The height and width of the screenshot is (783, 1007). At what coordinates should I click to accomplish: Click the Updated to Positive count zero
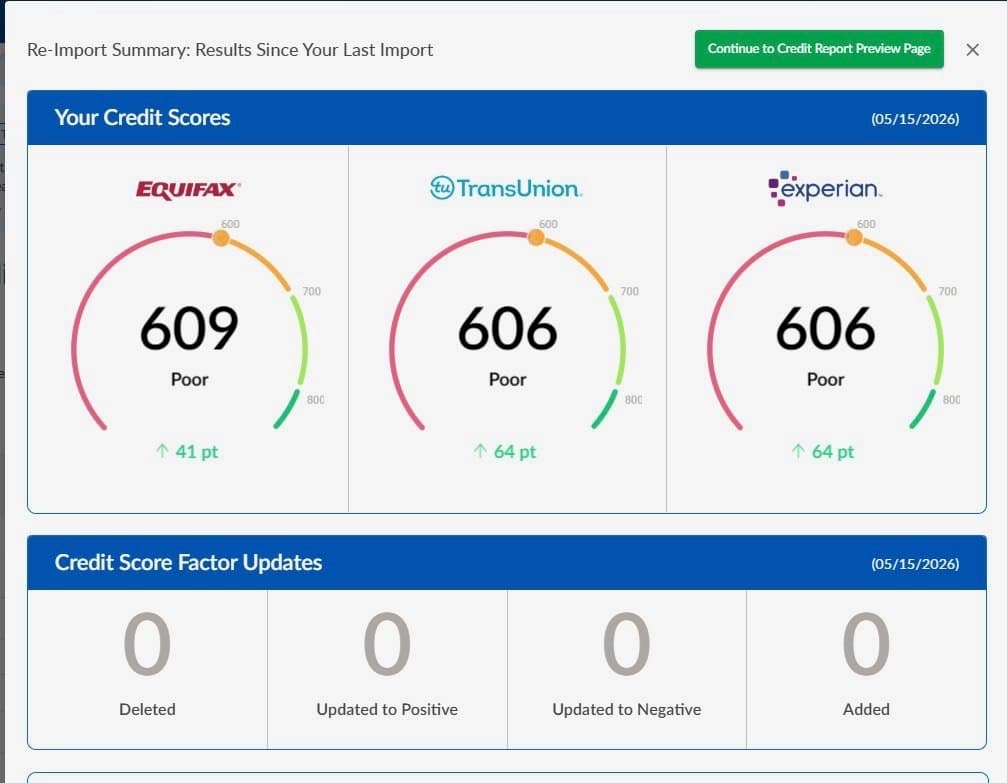tap(387, 644)
